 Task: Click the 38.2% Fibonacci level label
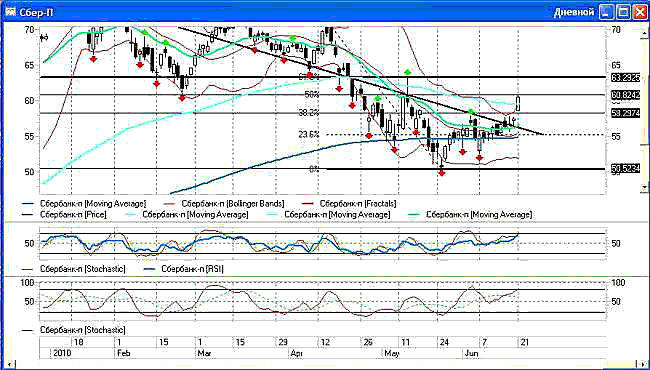pos(309,113)
